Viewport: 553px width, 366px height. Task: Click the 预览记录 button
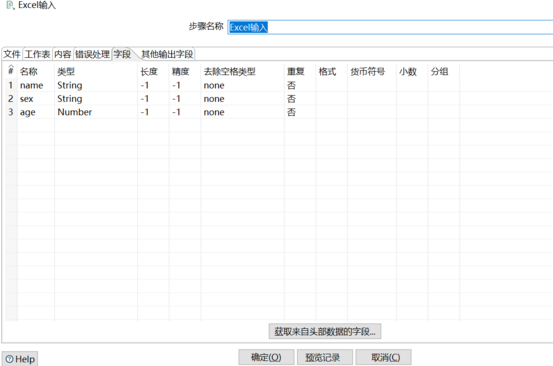tap(325, 357)
